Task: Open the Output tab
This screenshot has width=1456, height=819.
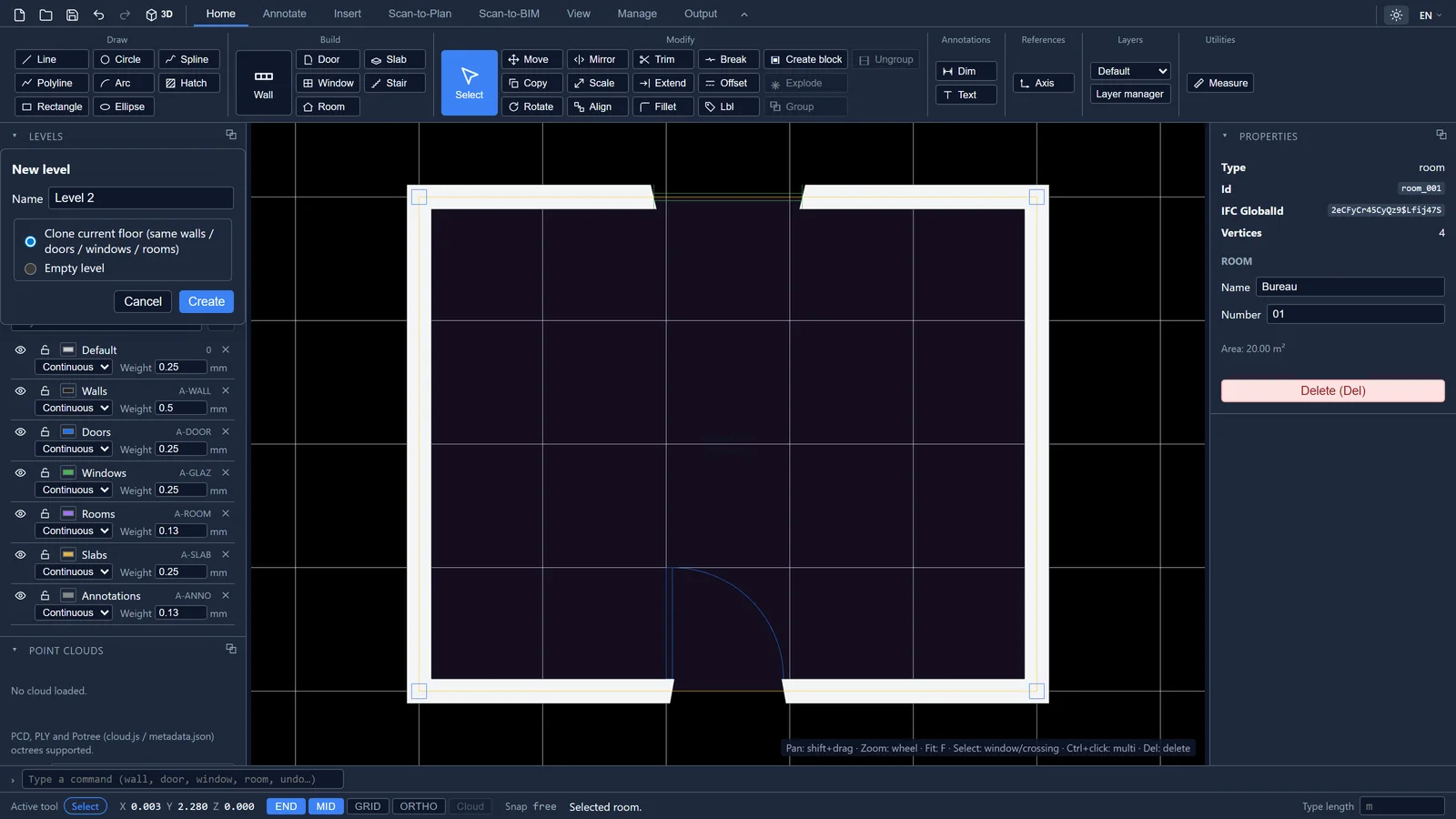Action: [701, 14]
